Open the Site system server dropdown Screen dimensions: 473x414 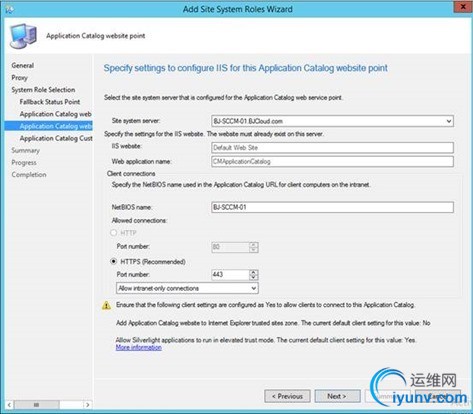[x=449, y=121]
